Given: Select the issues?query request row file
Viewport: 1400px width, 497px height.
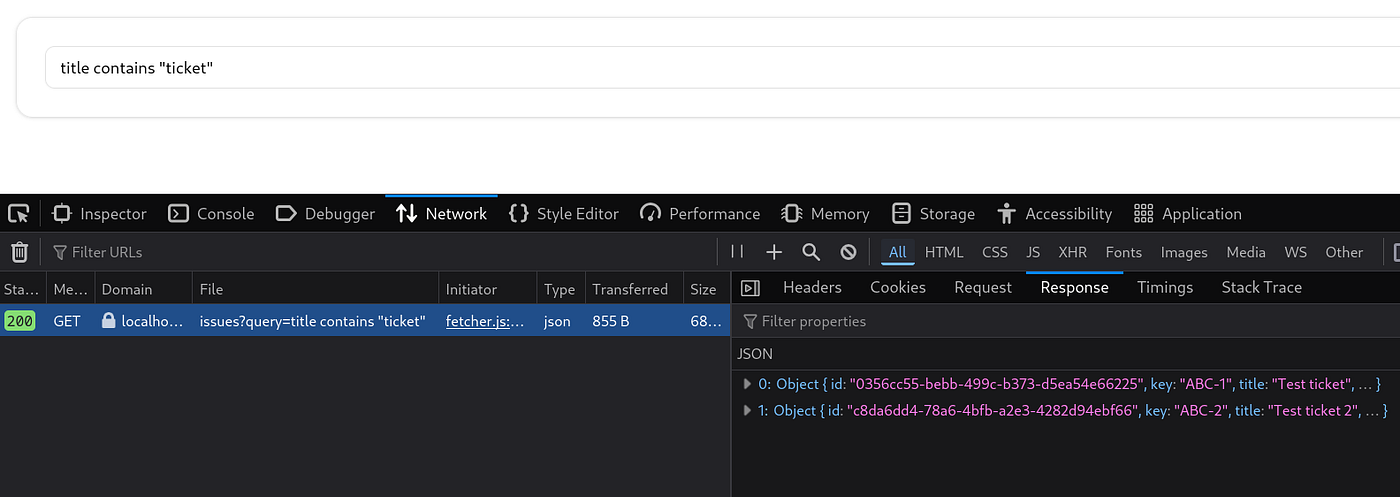Looking at the screenshot, I should point(313,321).
